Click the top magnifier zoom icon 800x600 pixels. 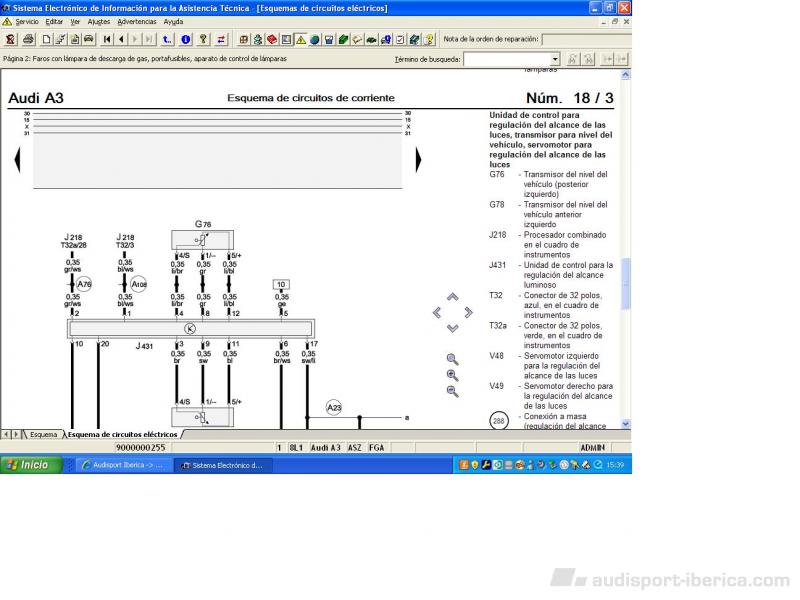click(x=453, y=359)
